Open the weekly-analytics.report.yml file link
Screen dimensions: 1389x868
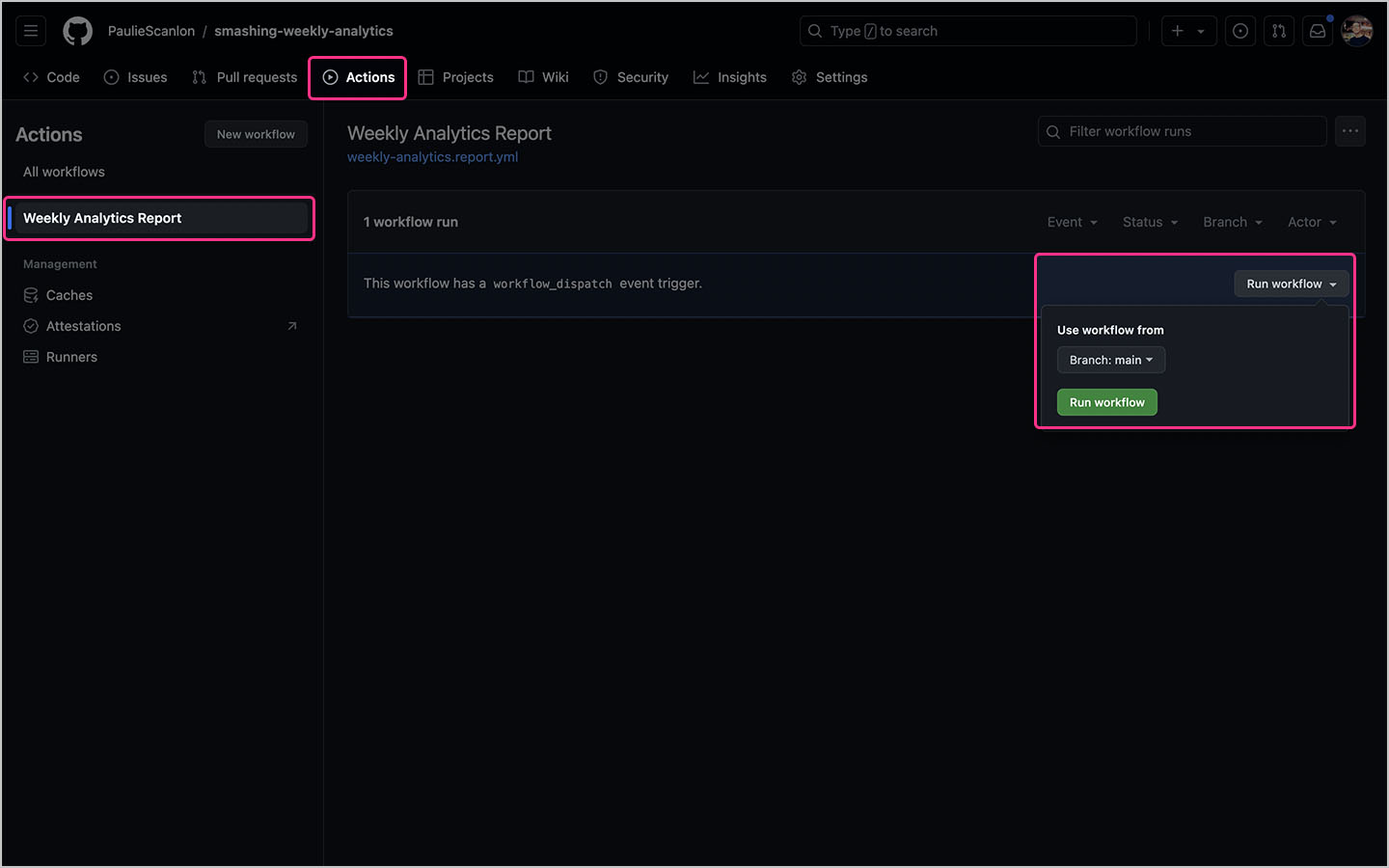click(x=431, y=156)
